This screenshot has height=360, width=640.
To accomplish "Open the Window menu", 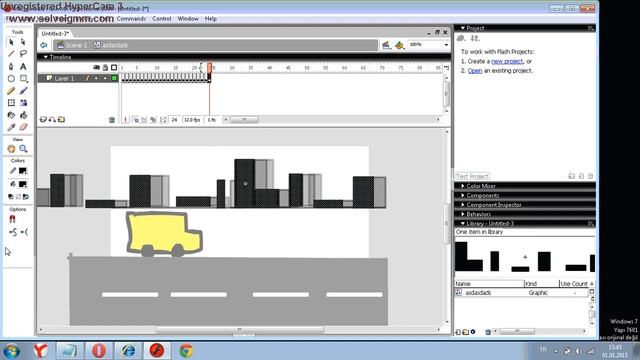I will 188,19.
